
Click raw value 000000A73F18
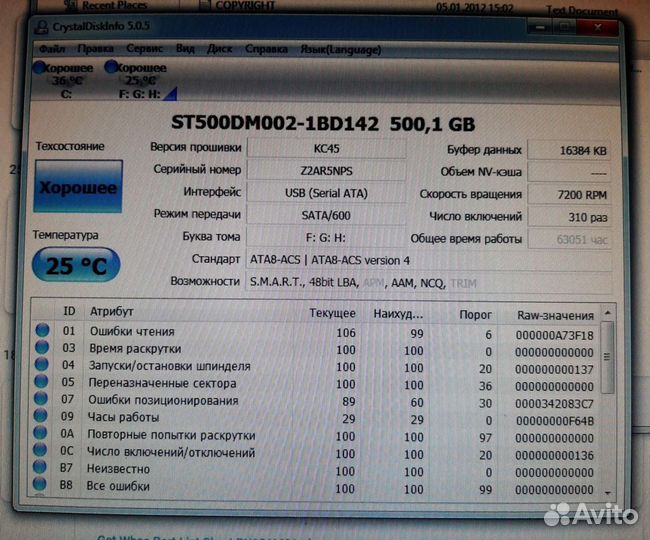coord(555,335)
